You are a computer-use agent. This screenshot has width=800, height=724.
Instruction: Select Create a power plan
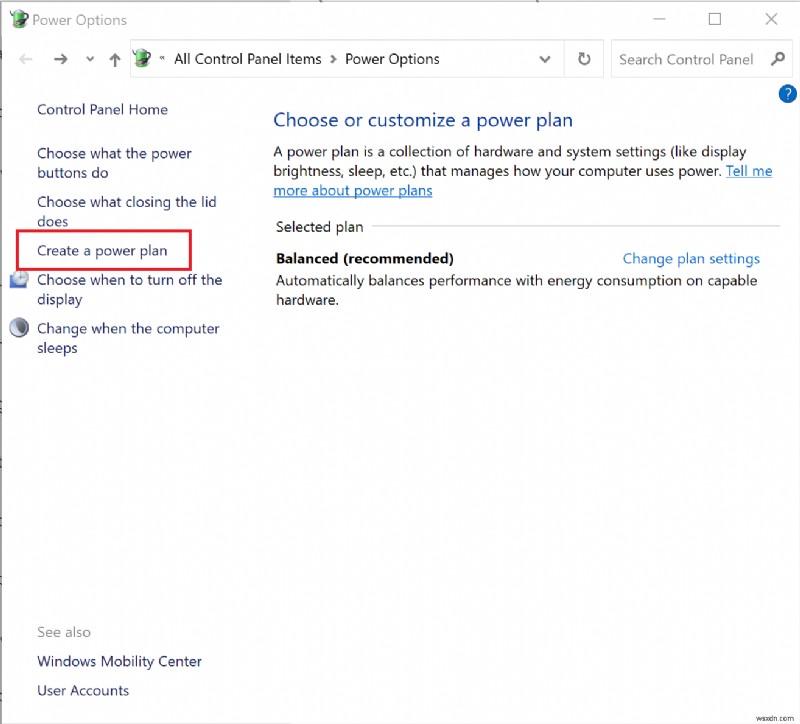102,250
